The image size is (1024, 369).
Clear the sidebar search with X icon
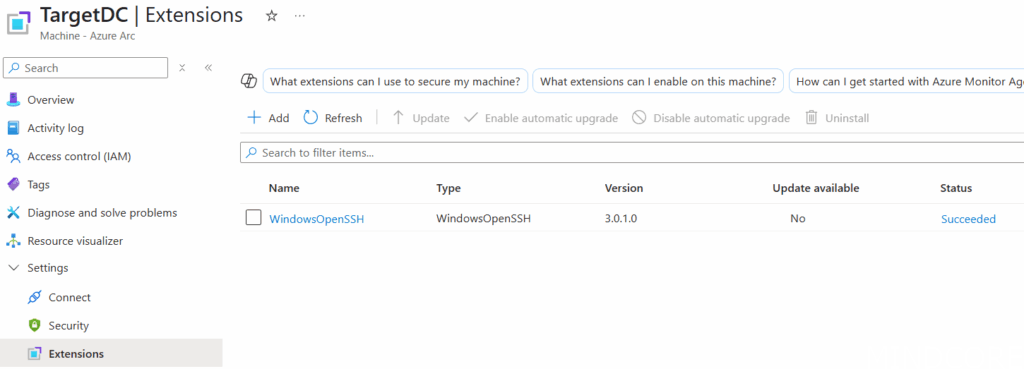click(x=183, y=68)
